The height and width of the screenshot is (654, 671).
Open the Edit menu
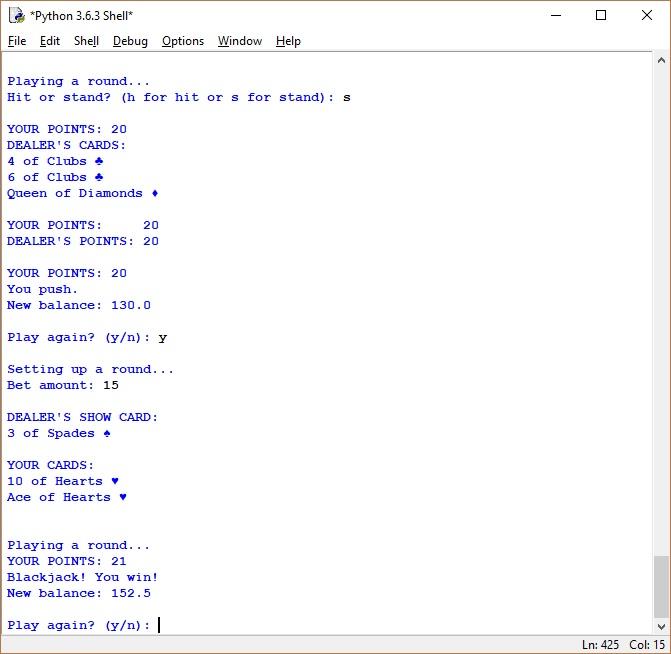[x=50, y=41]
